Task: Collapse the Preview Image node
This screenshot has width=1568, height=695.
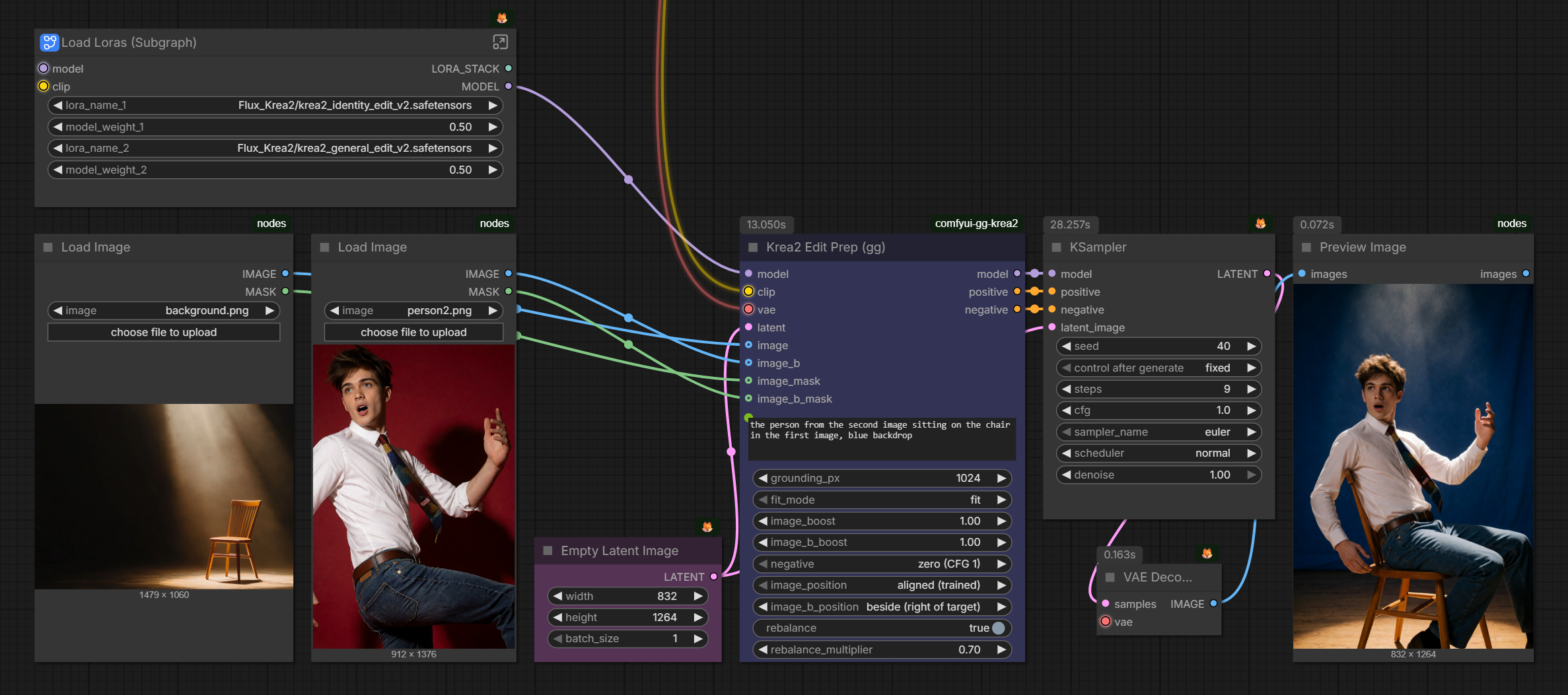Action: tap(1306, 248)
